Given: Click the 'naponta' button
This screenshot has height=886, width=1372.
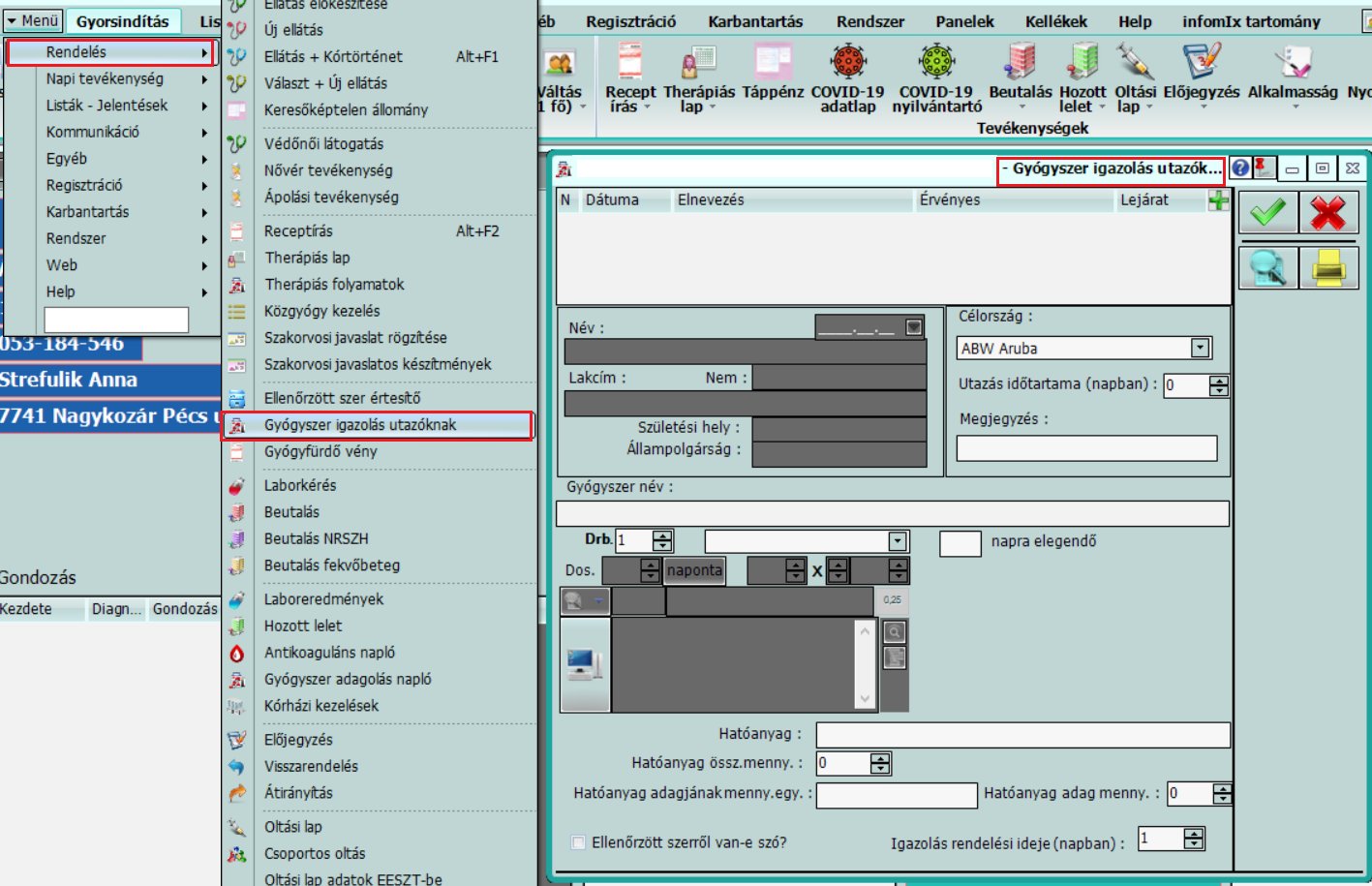Looking at the screenshot, I should coord(694,570).
